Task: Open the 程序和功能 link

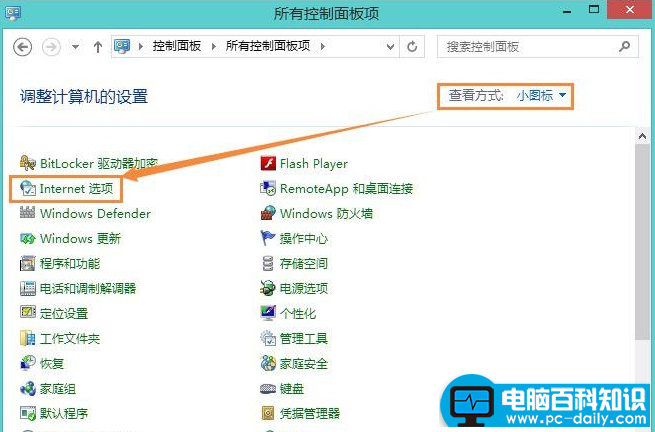Action: click(70, 264)
